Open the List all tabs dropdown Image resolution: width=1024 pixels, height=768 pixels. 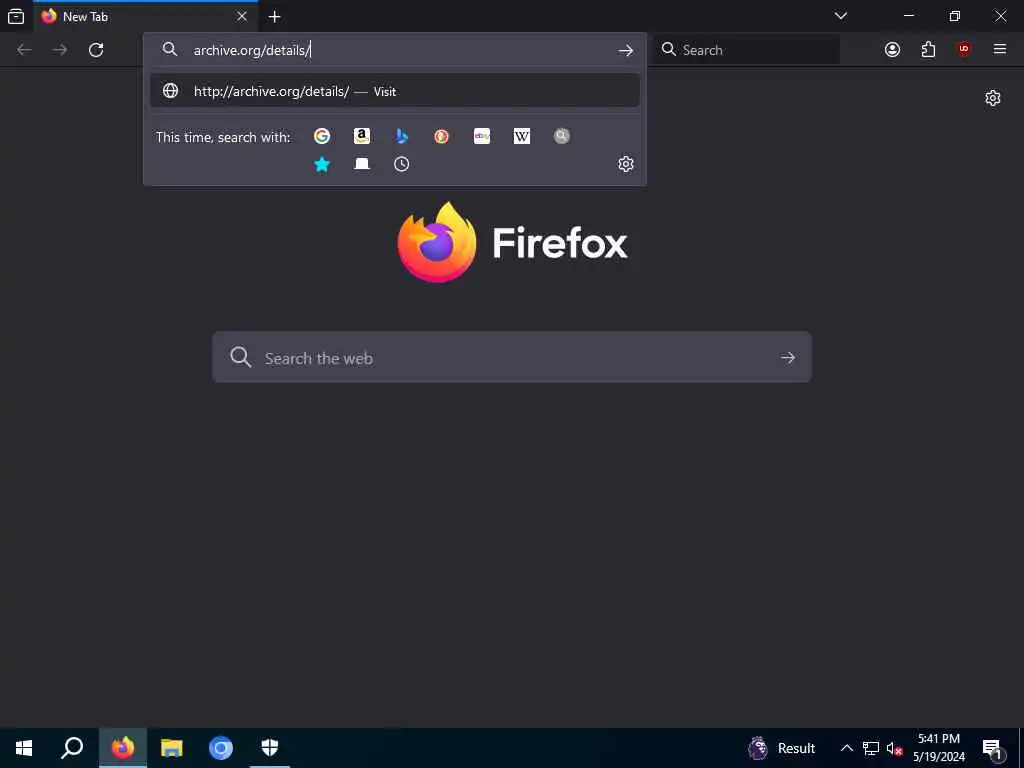(840, 16)
